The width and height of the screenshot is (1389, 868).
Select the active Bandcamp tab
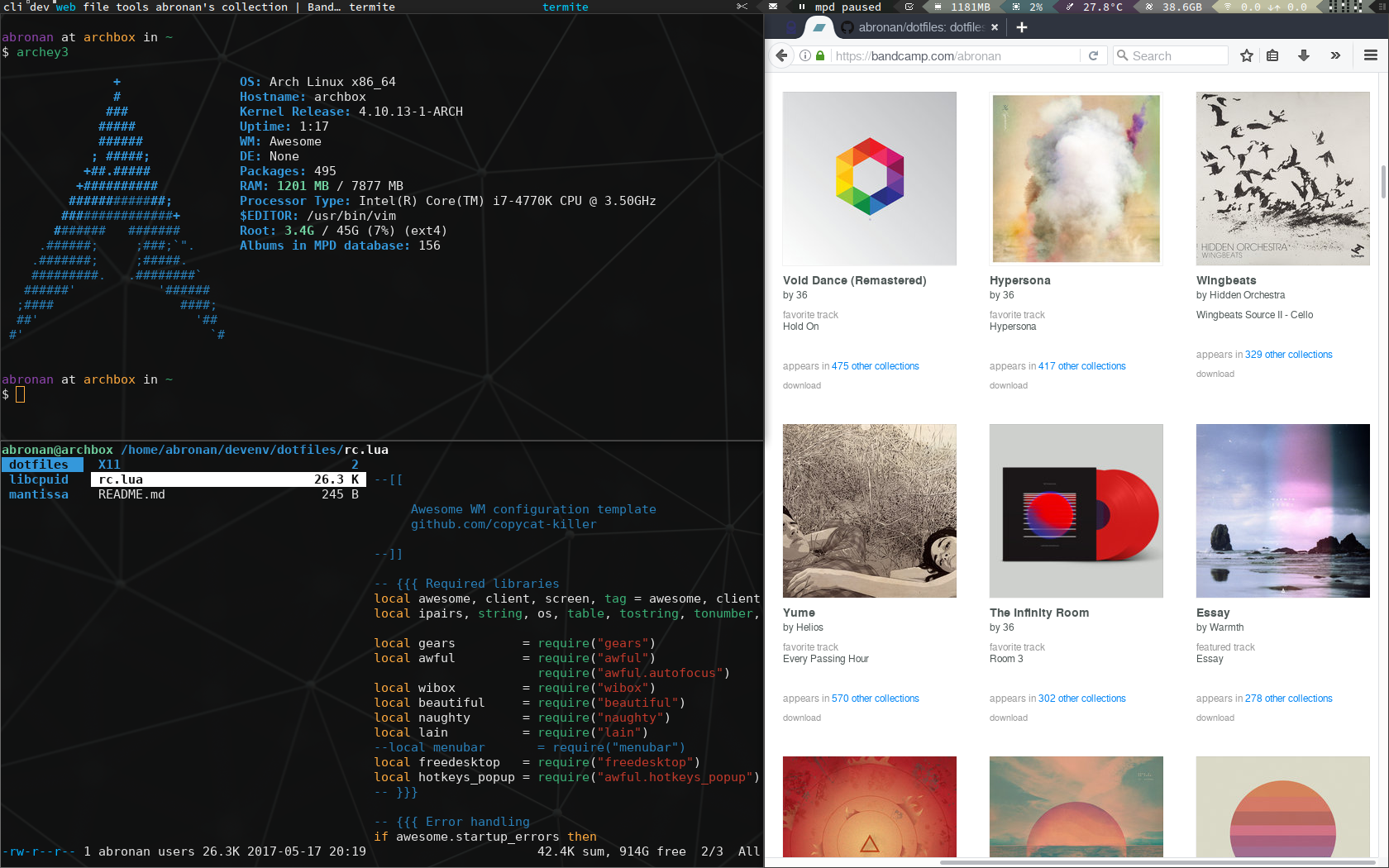(819, 27)
